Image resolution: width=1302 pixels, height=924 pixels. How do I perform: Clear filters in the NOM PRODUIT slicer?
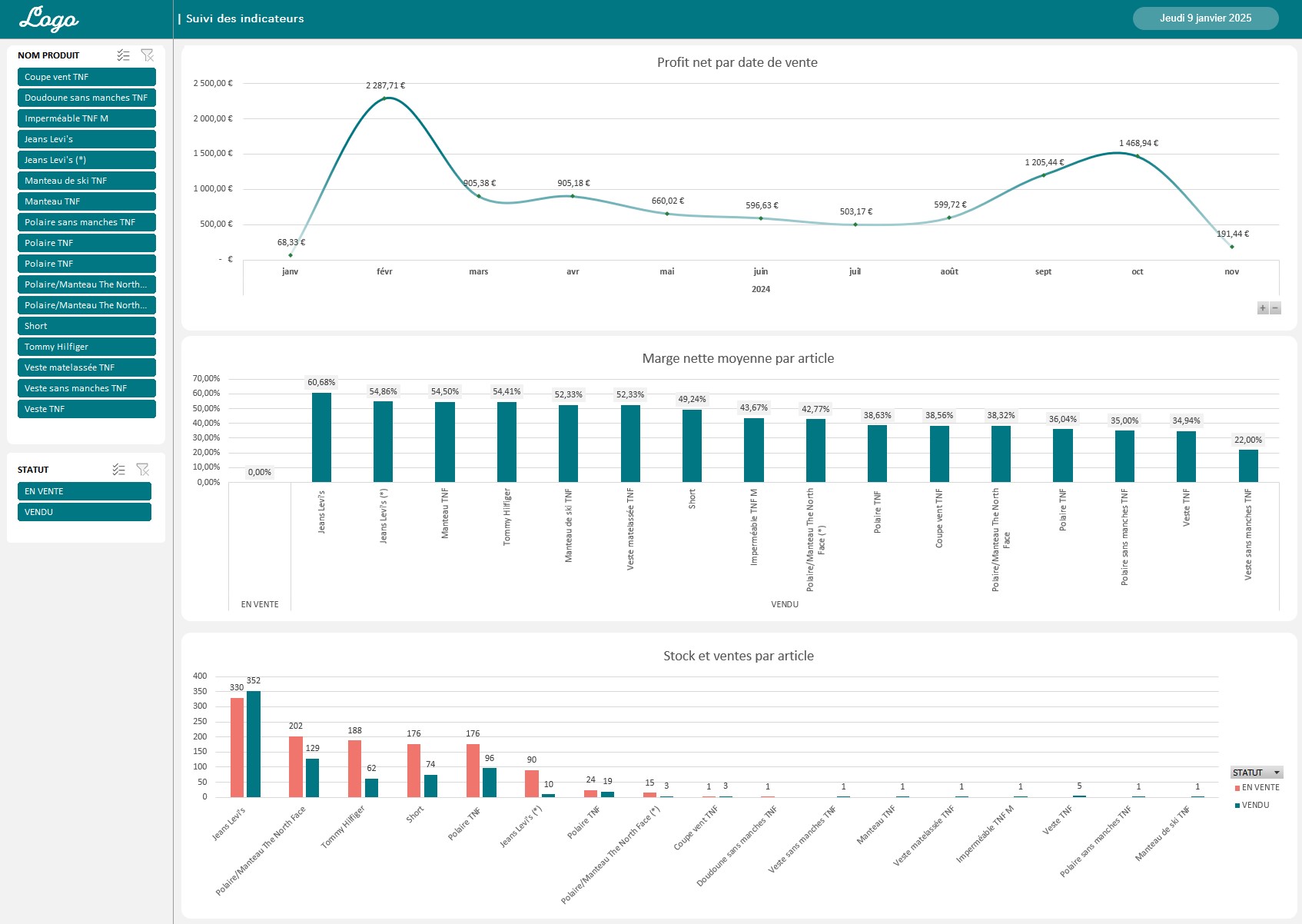click(147, 55)
